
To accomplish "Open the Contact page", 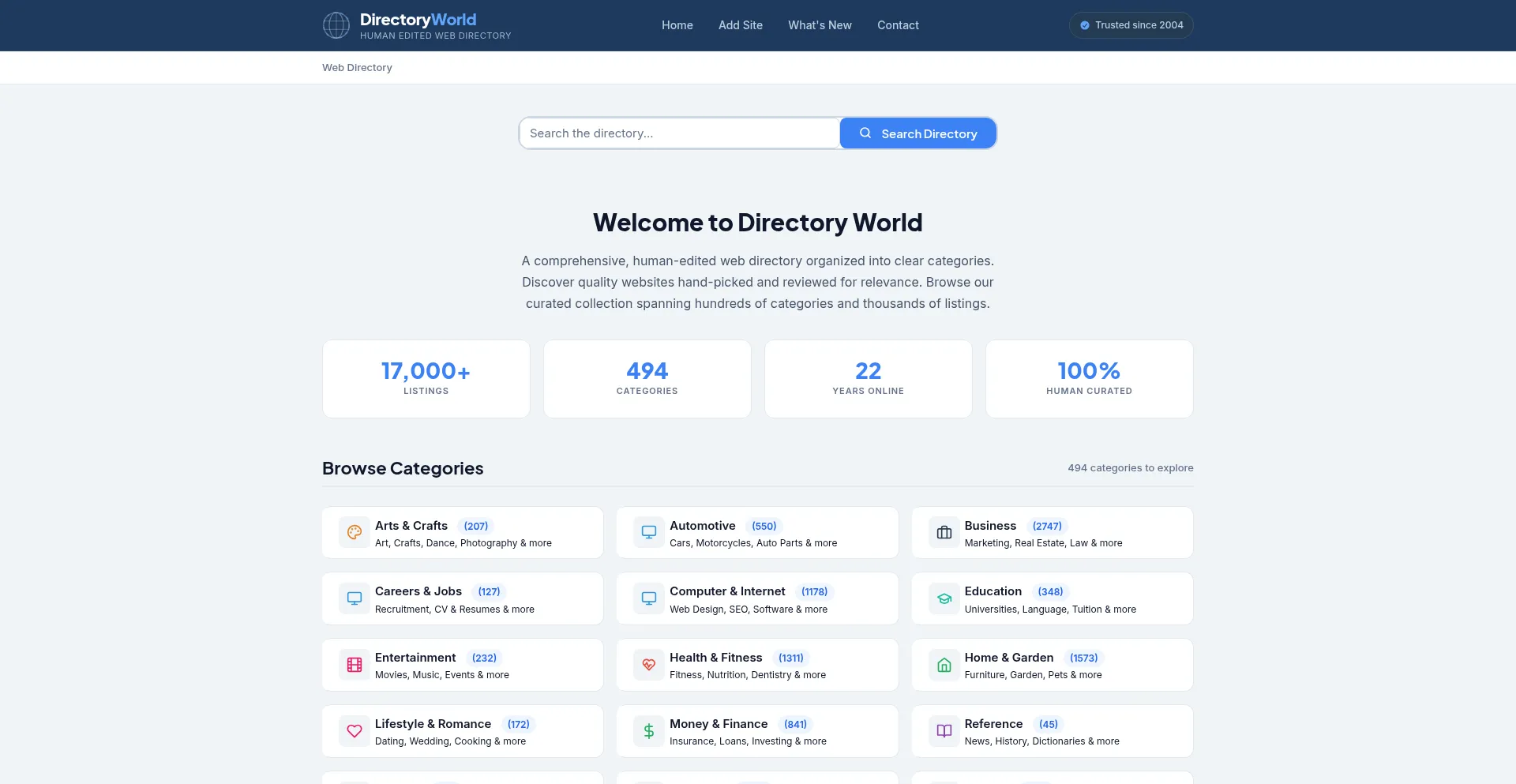I will (x=898, y=25).
